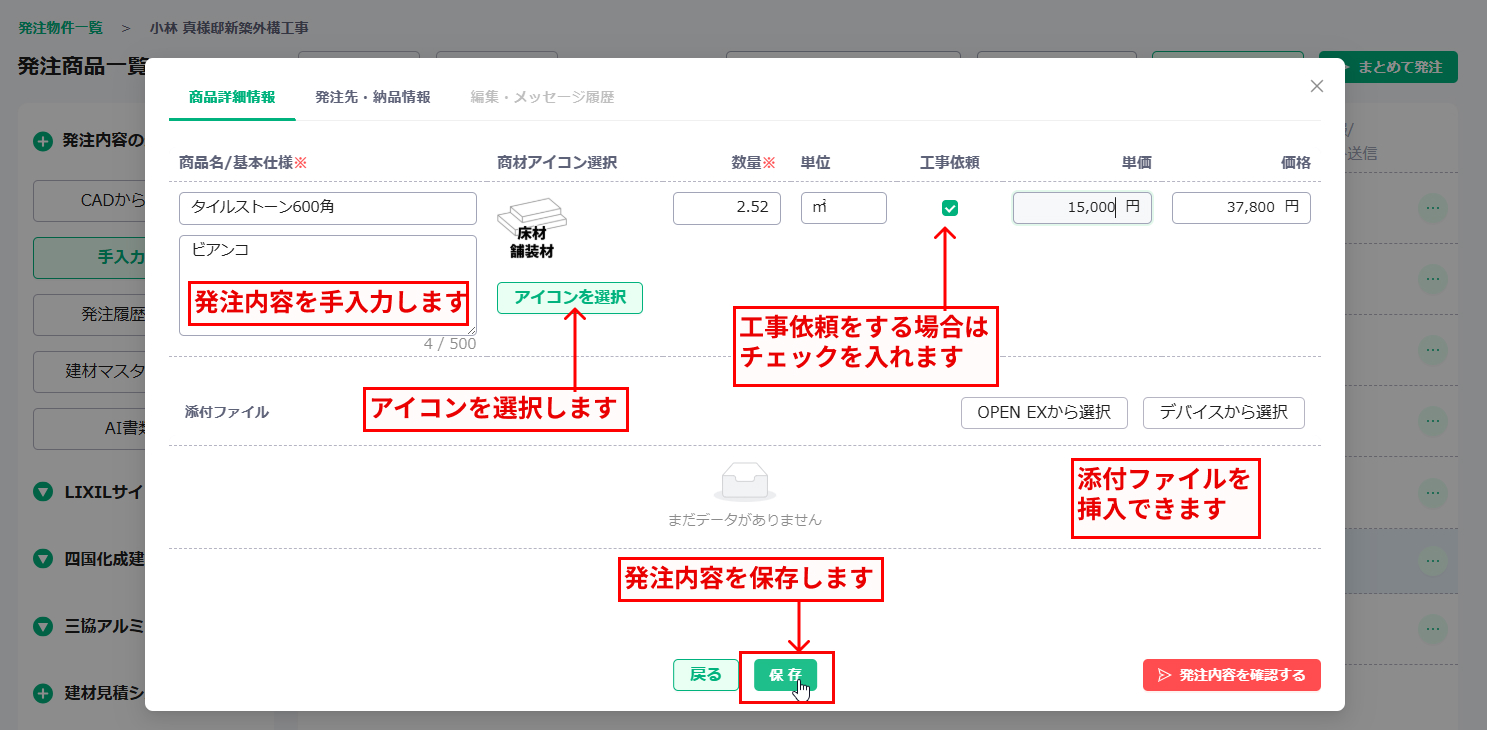Click unit price field 15,000 円
Viewport: 1487px width, 730px height.
pyautogui.click(x=1082, y=208)
